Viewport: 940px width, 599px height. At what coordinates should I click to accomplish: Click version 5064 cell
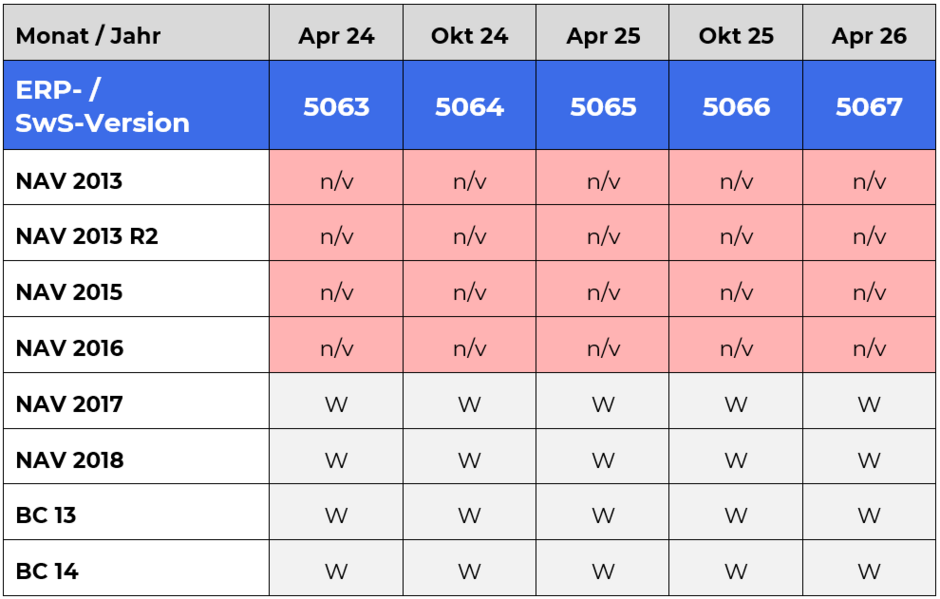469,106
